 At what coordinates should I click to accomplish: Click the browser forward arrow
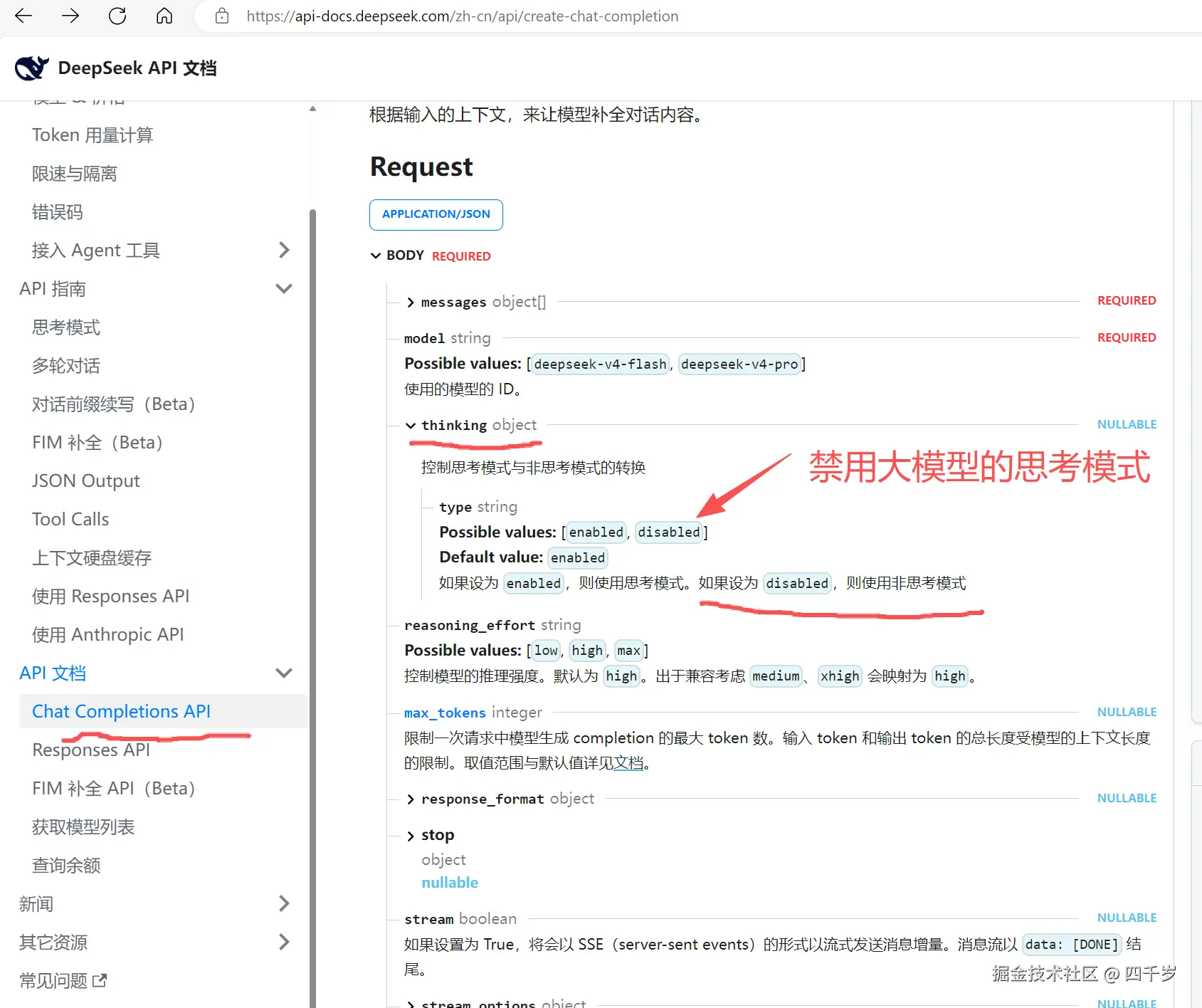pyautogui.click(x=70, y=16)
